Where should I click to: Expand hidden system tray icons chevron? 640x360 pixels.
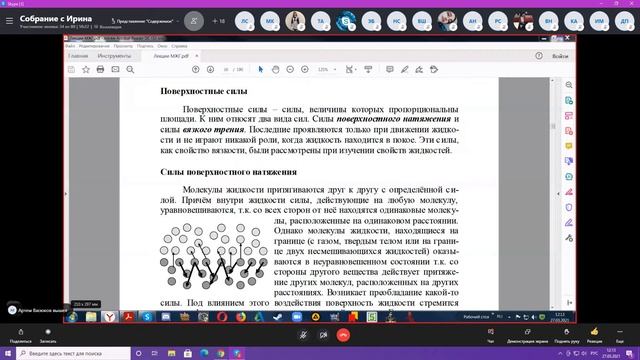pyautogui.click(x=560, y=353)
